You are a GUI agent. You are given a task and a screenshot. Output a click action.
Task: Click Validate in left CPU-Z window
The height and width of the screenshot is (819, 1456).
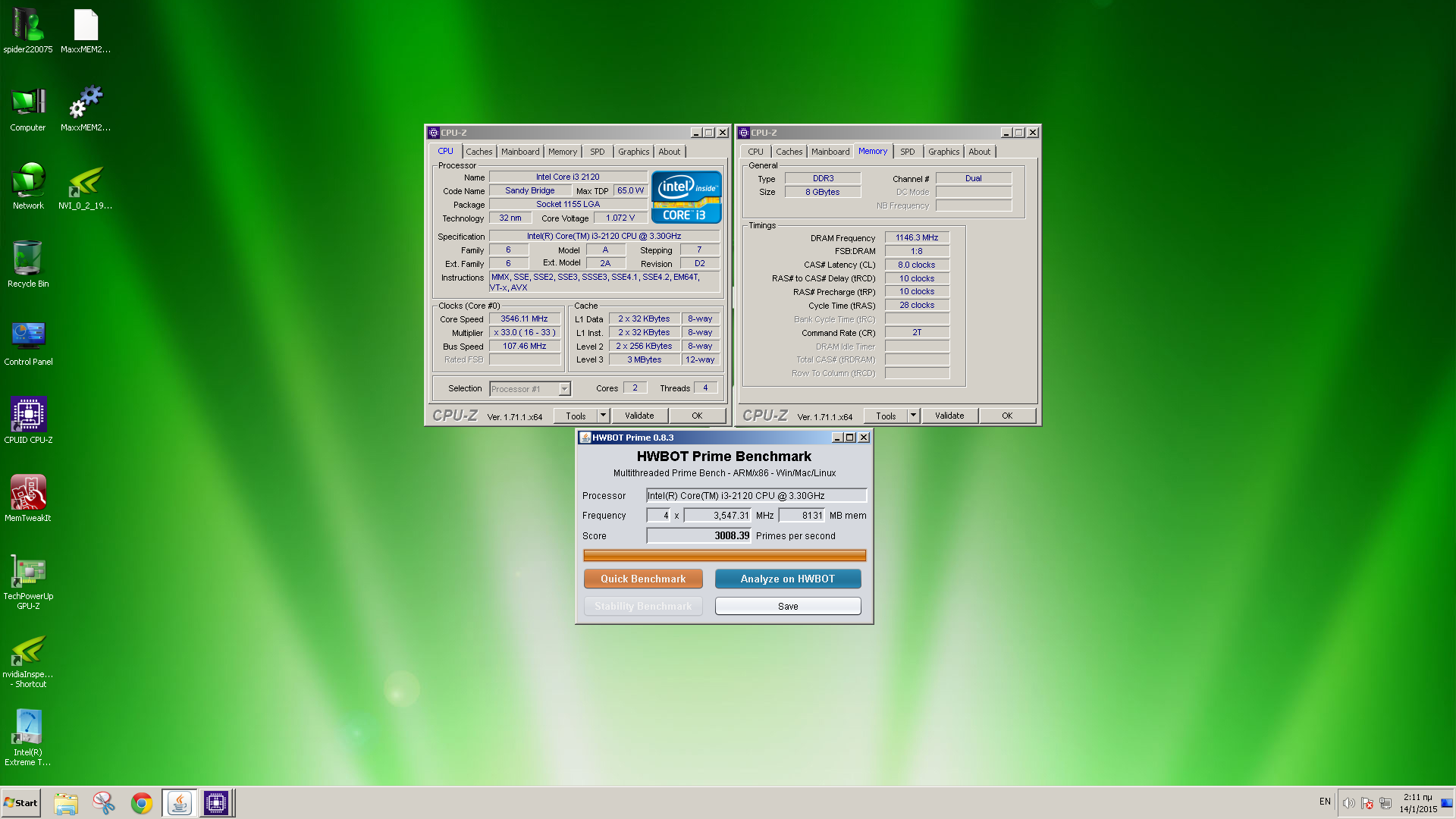click(639, 416)
